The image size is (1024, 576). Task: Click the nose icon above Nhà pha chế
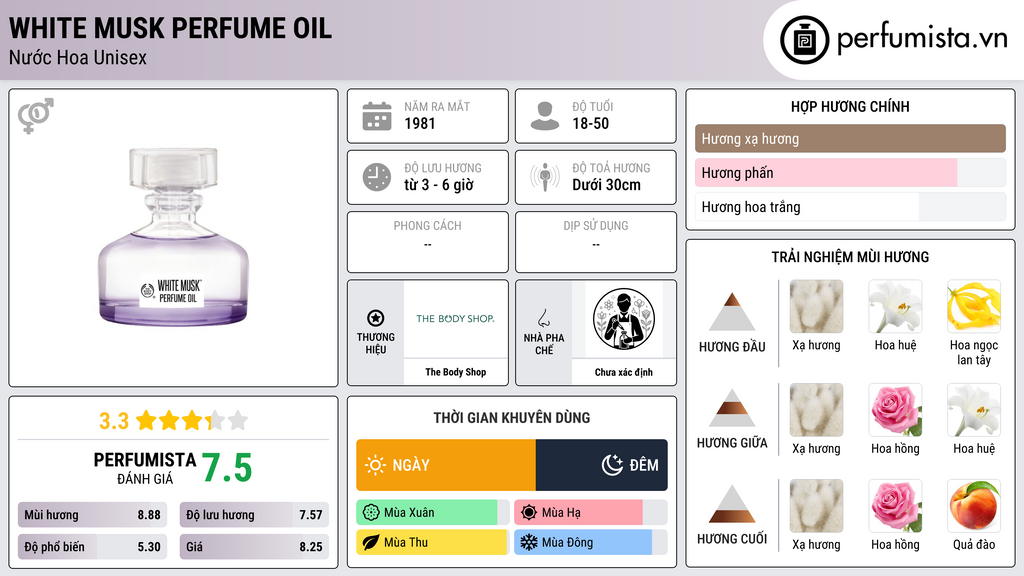point(543,318)
